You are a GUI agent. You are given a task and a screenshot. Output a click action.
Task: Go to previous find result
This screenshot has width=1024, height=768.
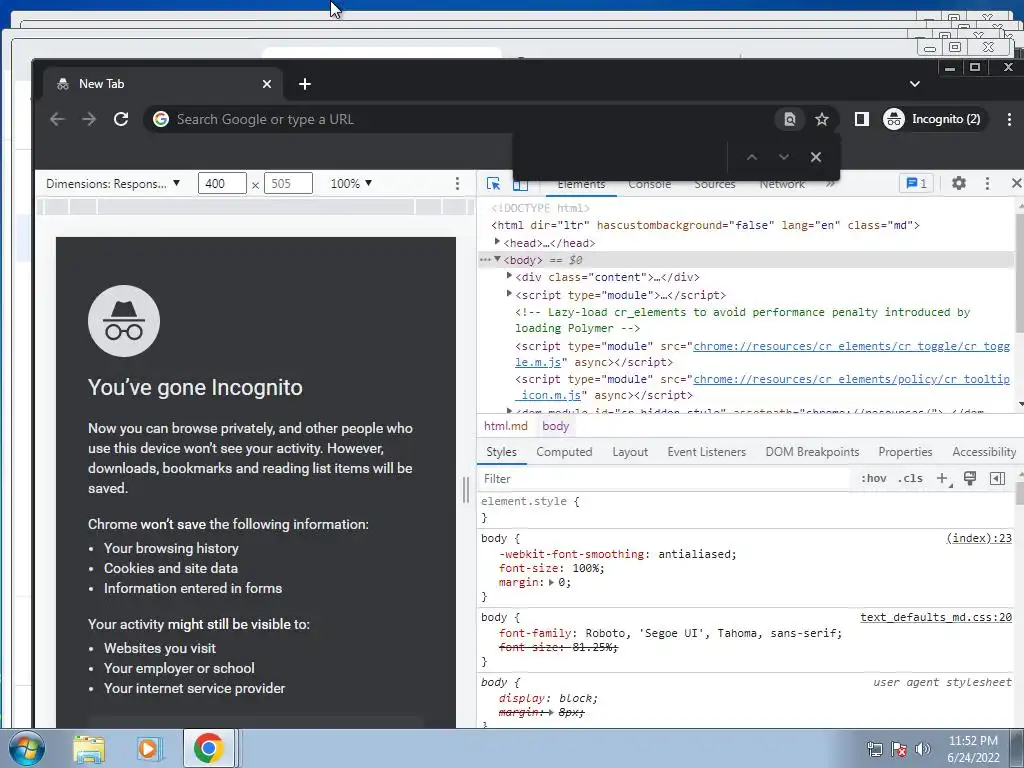(x=752, y=157)
